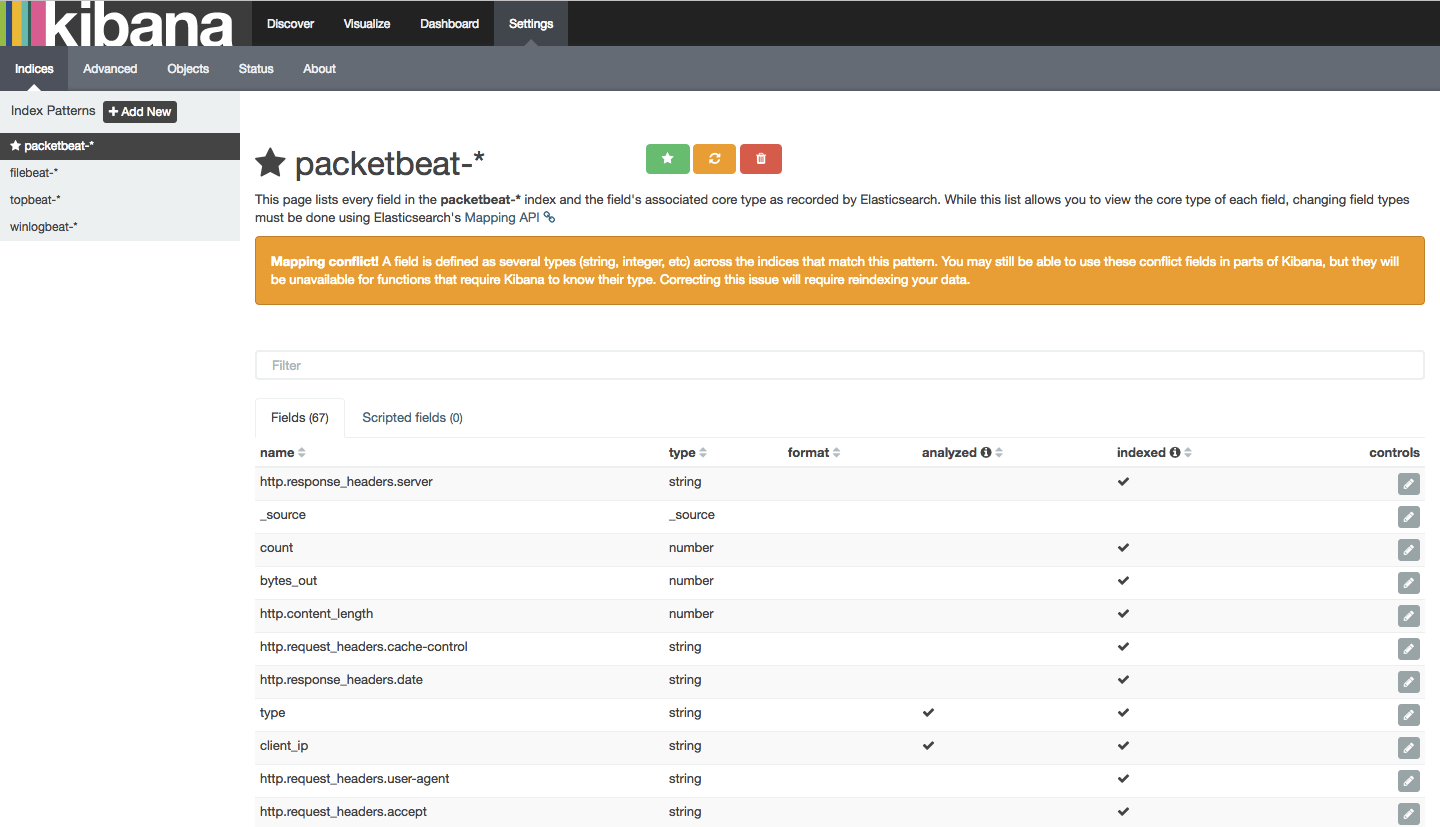Screen dimensions: 1440x827
Task: Focus the Filter input field
Action: (840, 365)
